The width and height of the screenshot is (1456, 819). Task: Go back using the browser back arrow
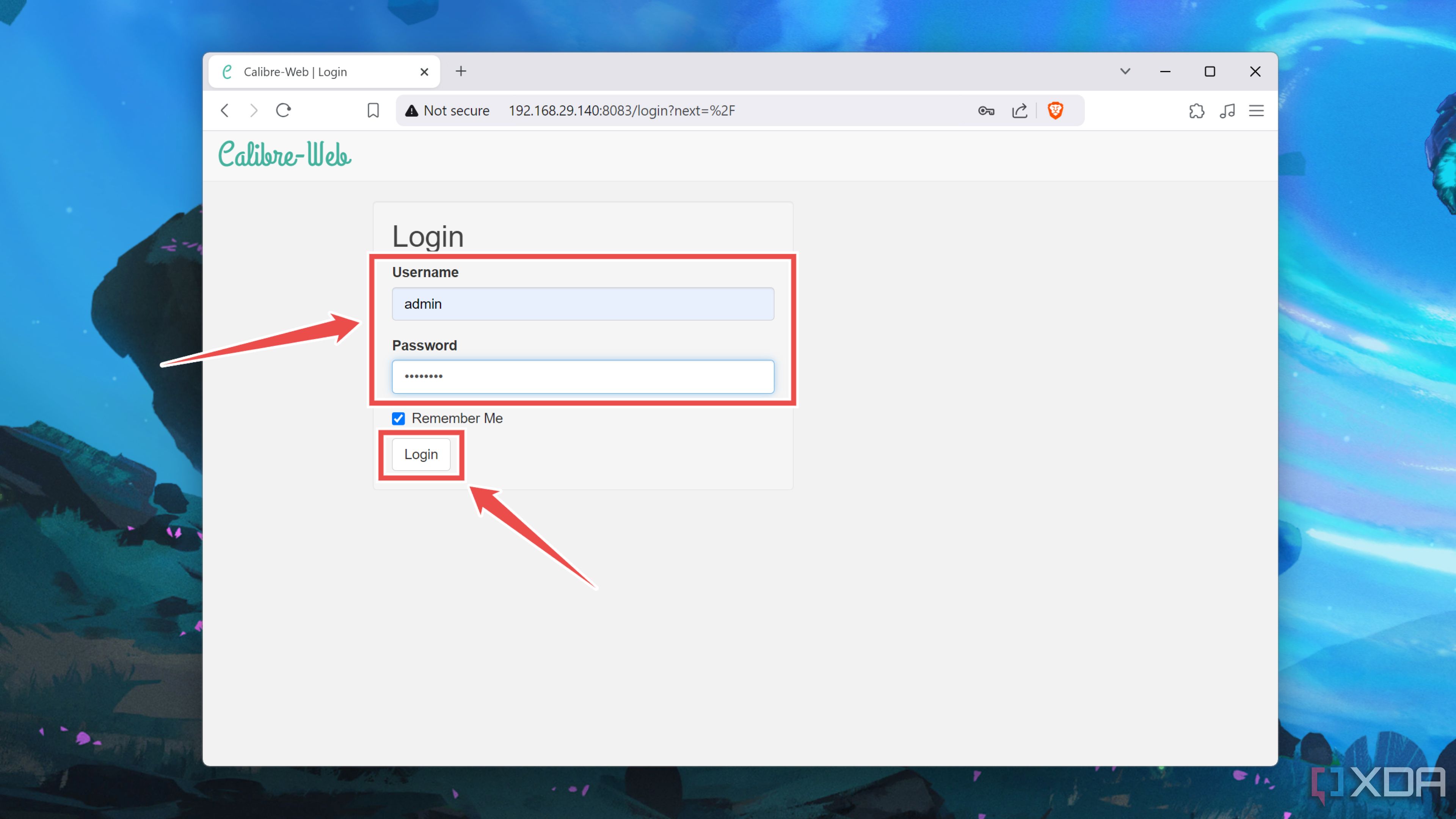click(x=224, y=110)
